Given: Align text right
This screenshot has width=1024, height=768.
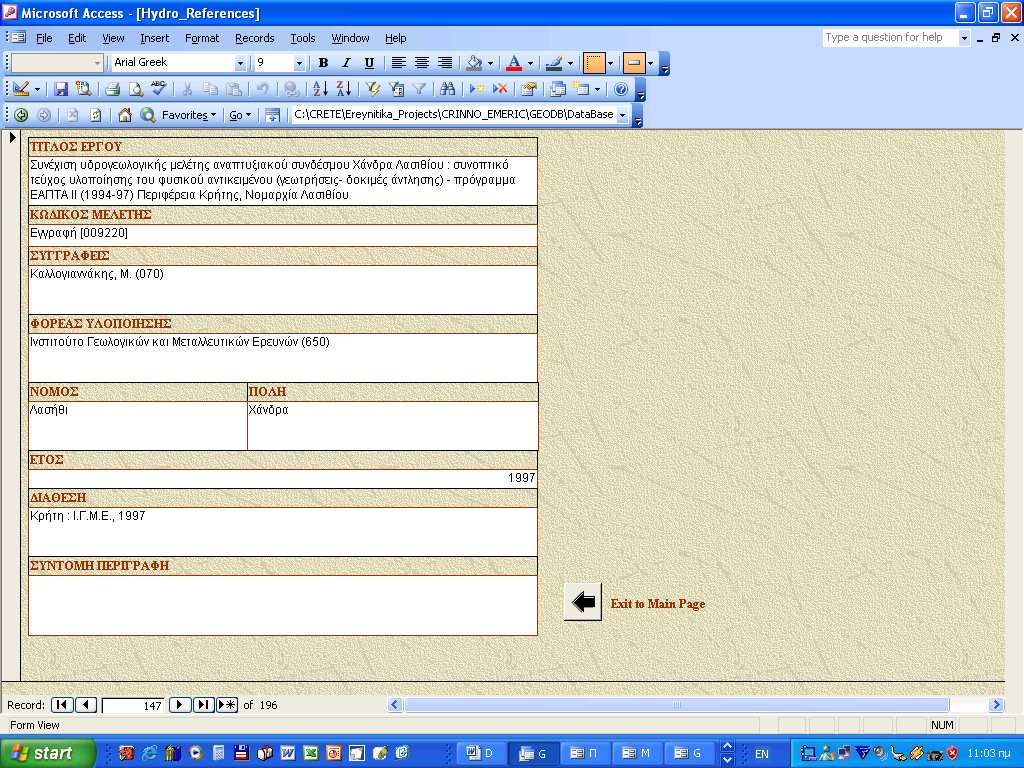Looking at the screenshot, I should (445, 63).
